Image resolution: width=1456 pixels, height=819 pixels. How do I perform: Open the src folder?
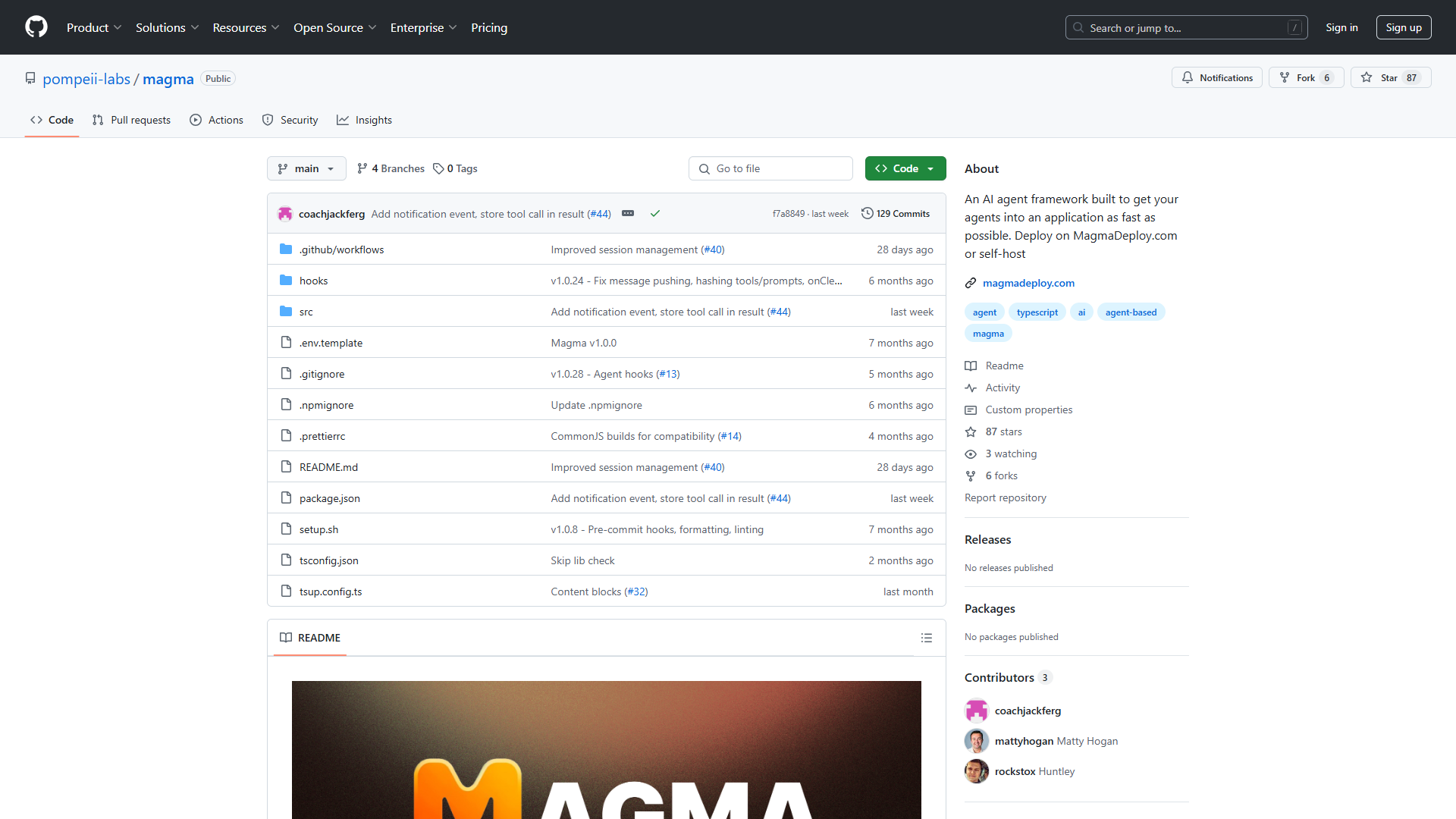pos(306,312)
